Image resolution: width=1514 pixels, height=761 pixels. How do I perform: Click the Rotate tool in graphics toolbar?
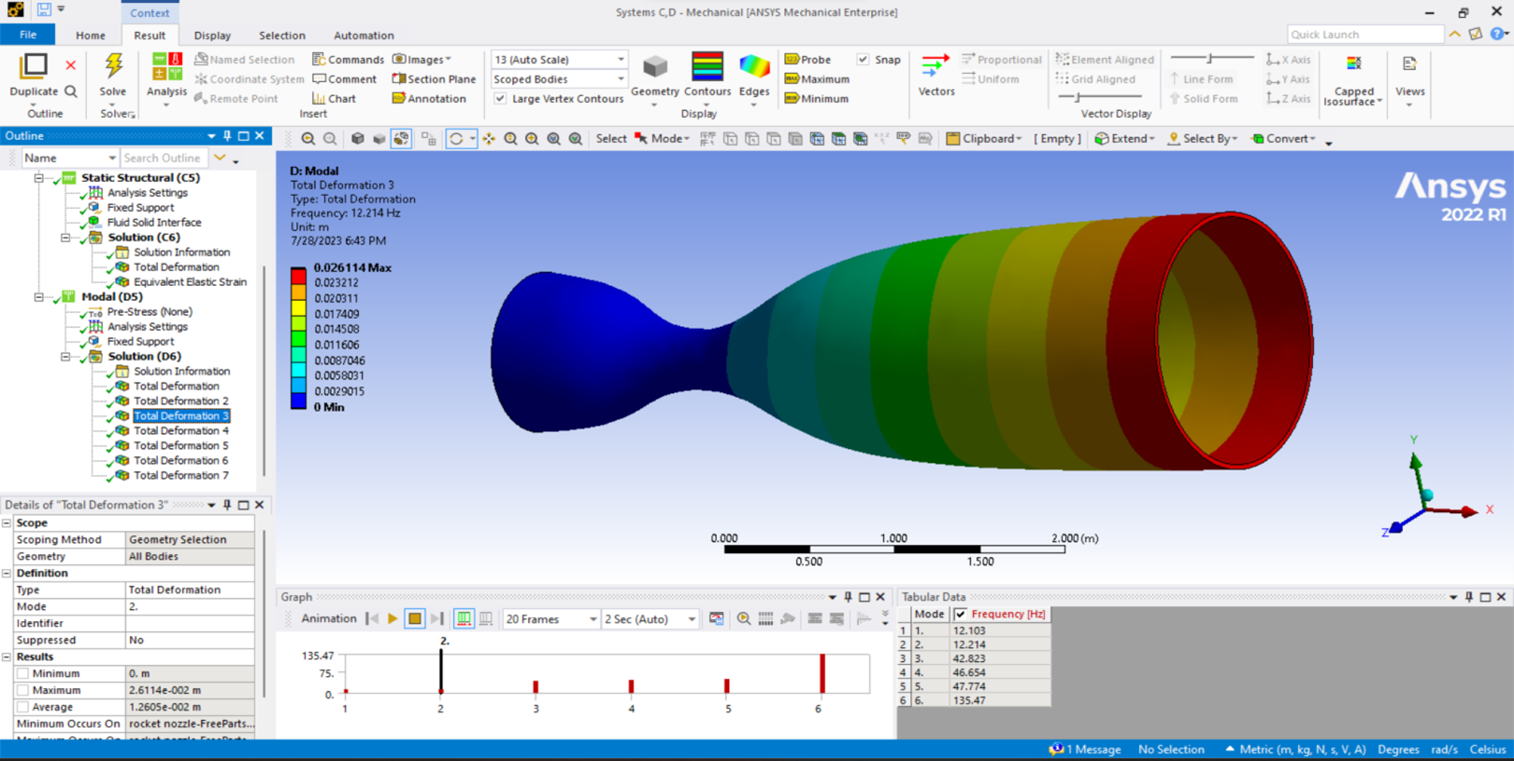tap(456, 139)
